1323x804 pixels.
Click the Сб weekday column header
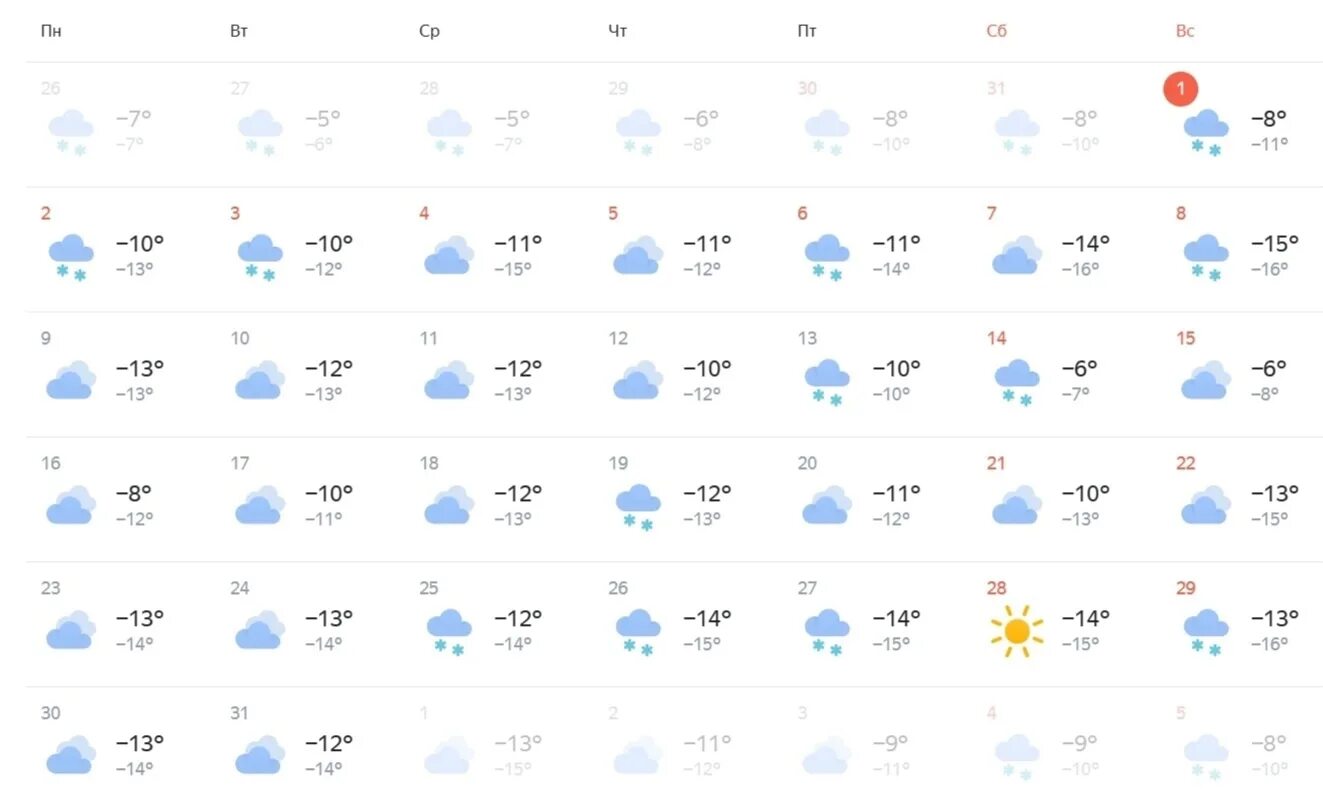click(x=997, y=31)
